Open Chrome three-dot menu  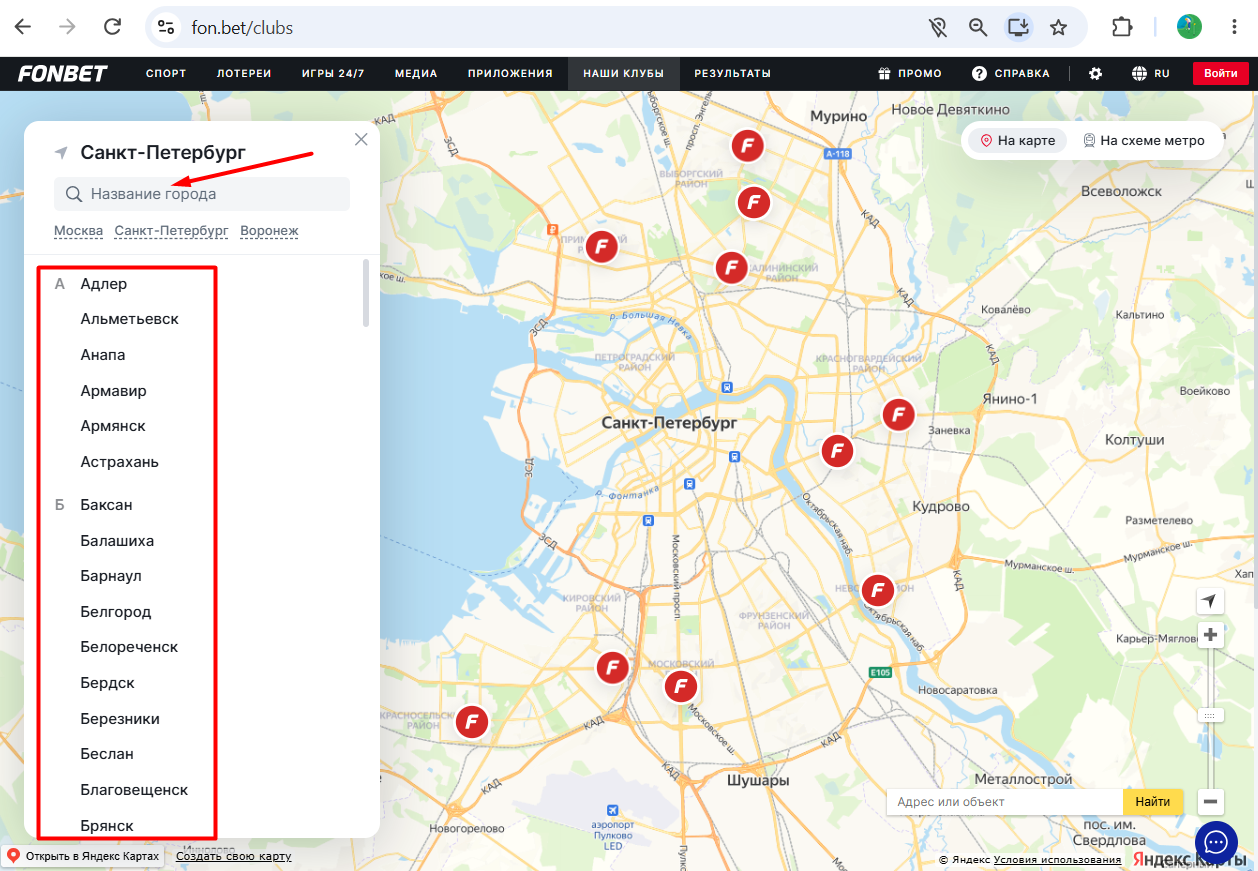[x=1235, y=27]
